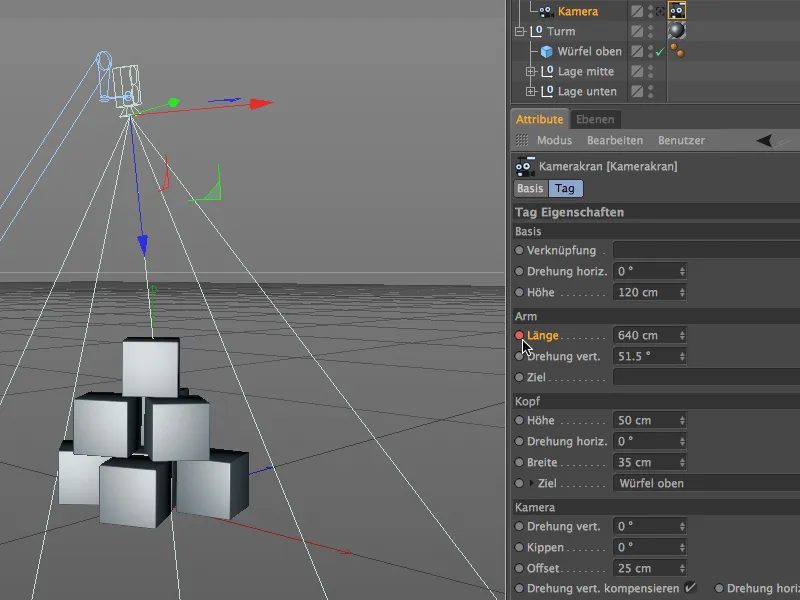Click stepper arrows of Kopf Höhe field
800x600 pixels.
click(682, 420)
